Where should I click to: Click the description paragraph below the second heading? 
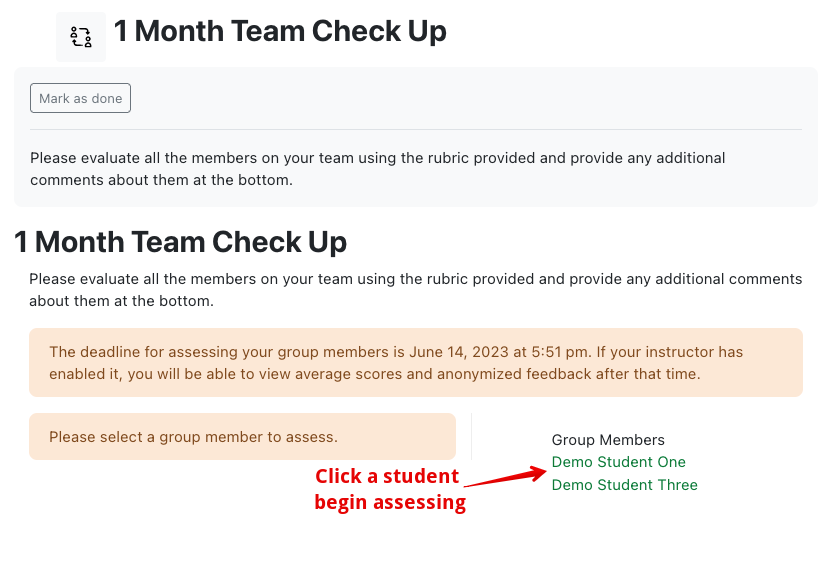[415, 290]
